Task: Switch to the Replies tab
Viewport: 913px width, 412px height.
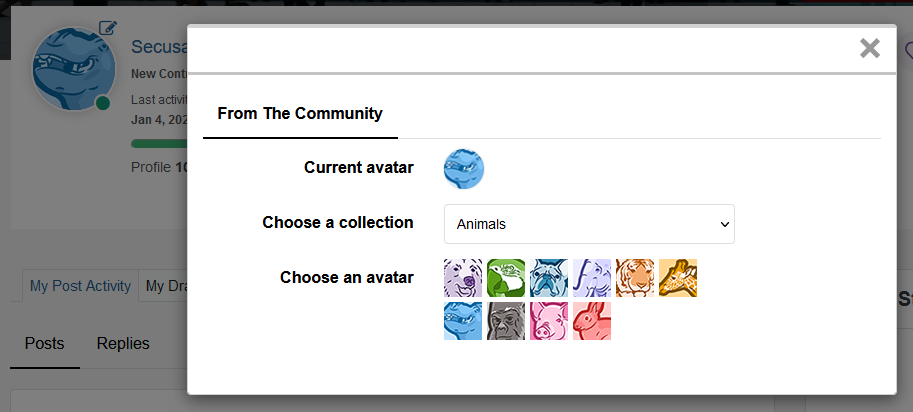Action: point(123,344)
